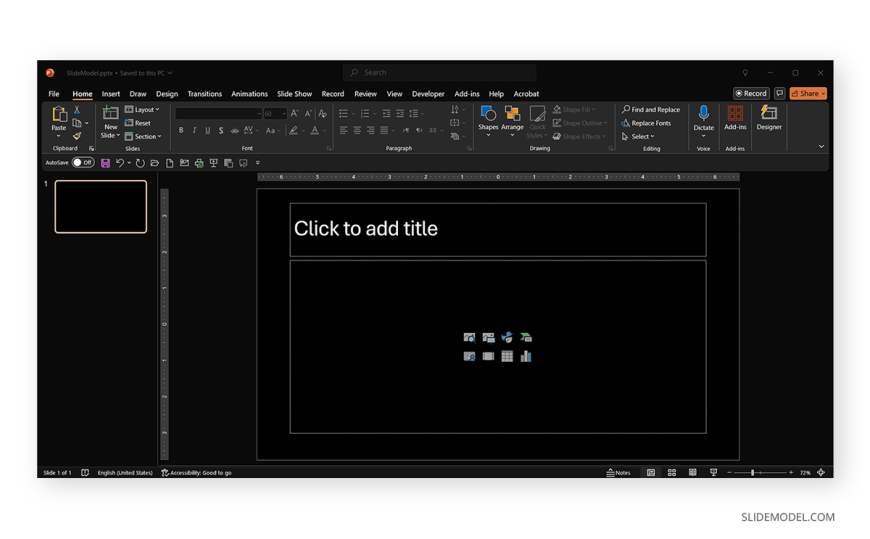870x539 pixels.
Task: Click the Increase Indent icon
Action: pyautogui.click(x=400, y=113)
